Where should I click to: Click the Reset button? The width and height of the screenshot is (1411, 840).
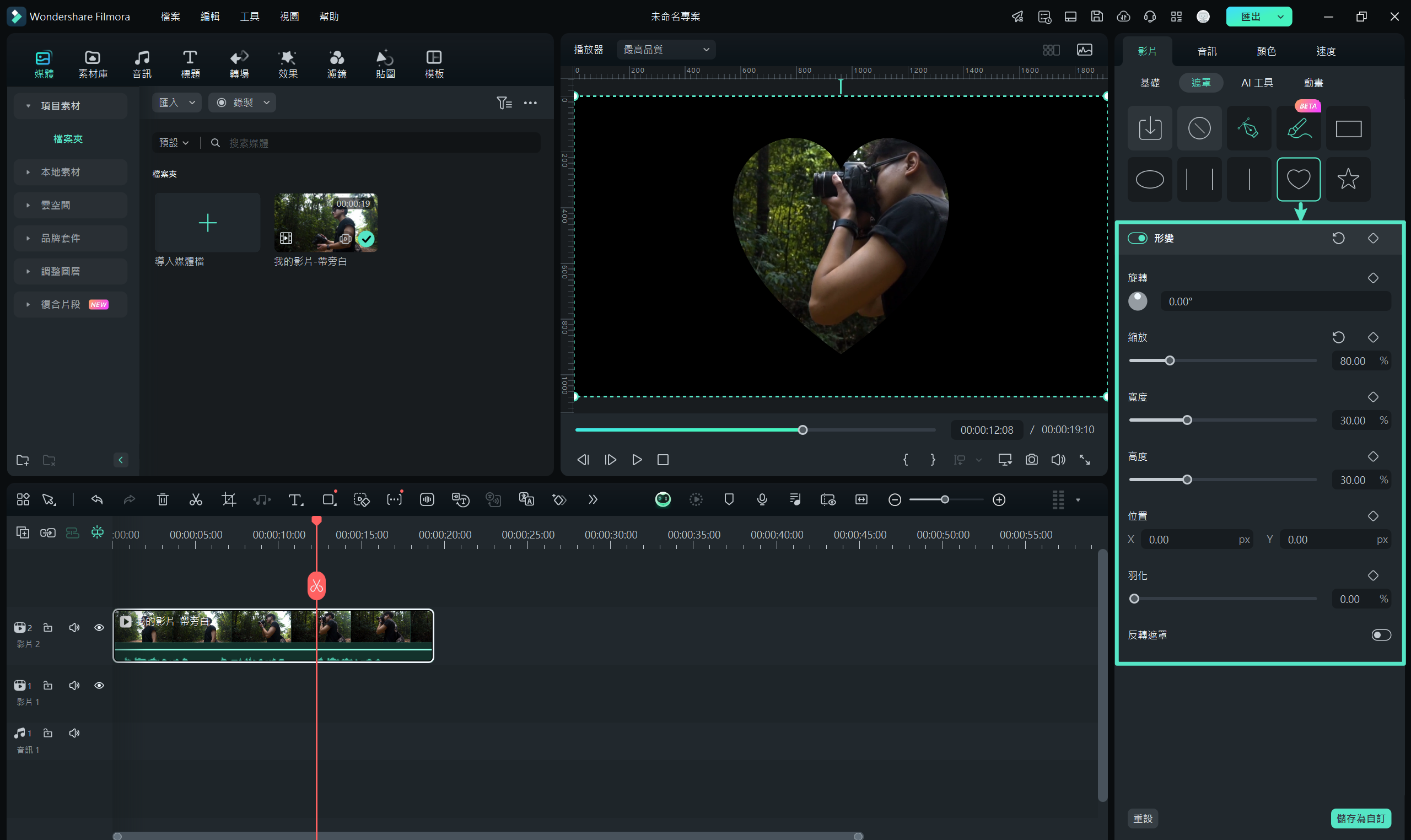pos(1143,819)
